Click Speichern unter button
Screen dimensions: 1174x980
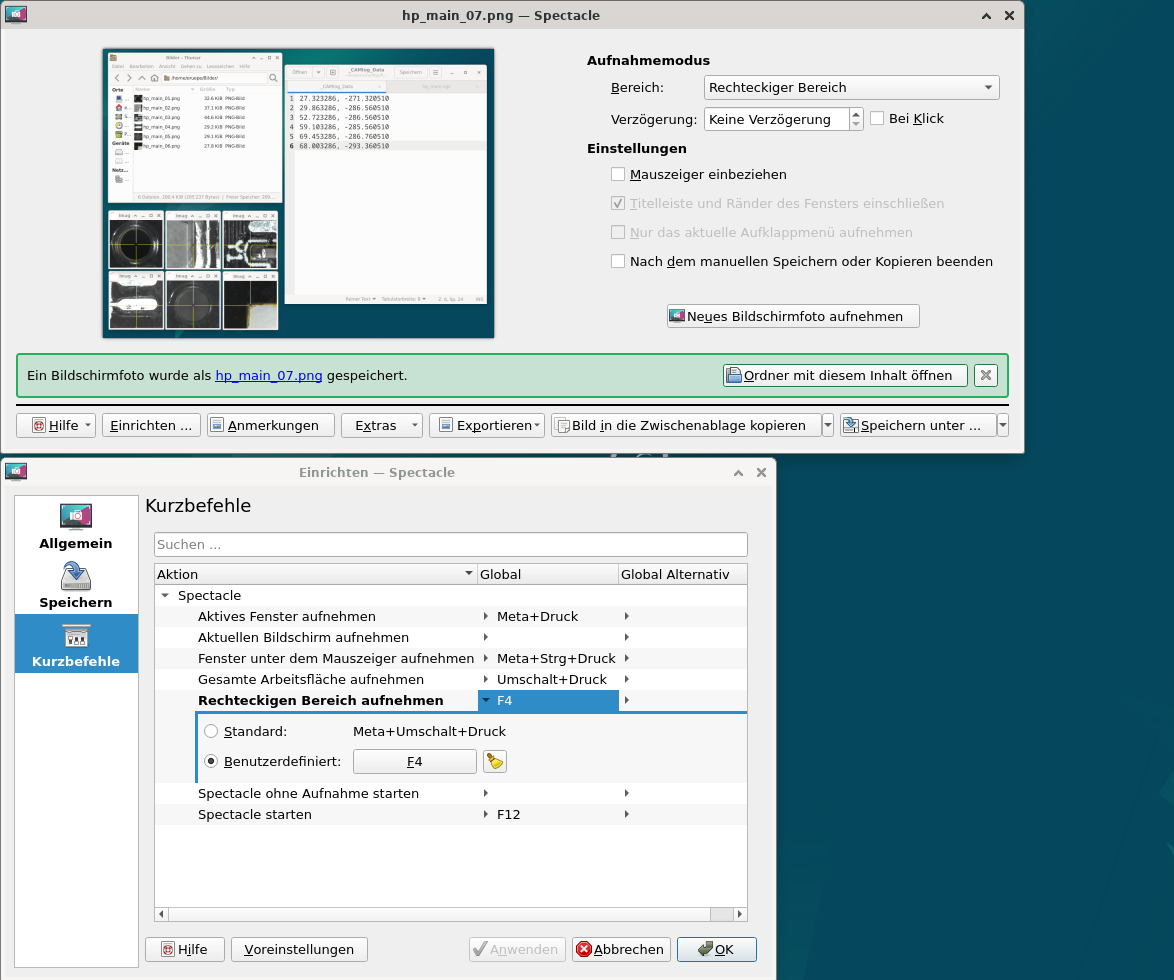click(x=919, y=425)
